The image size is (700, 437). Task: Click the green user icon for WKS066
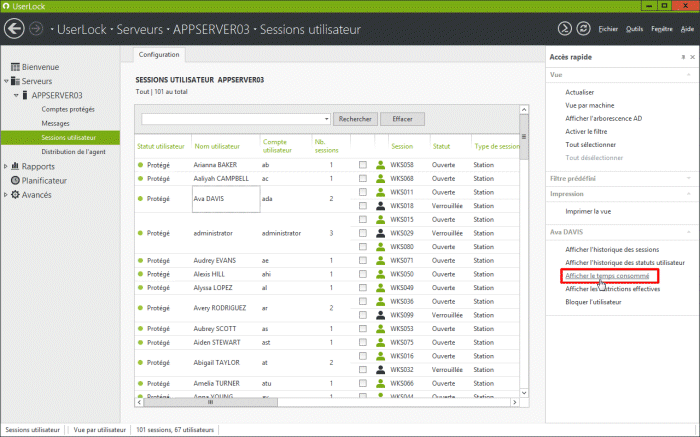pyautogui.click(x=380, y=383)
